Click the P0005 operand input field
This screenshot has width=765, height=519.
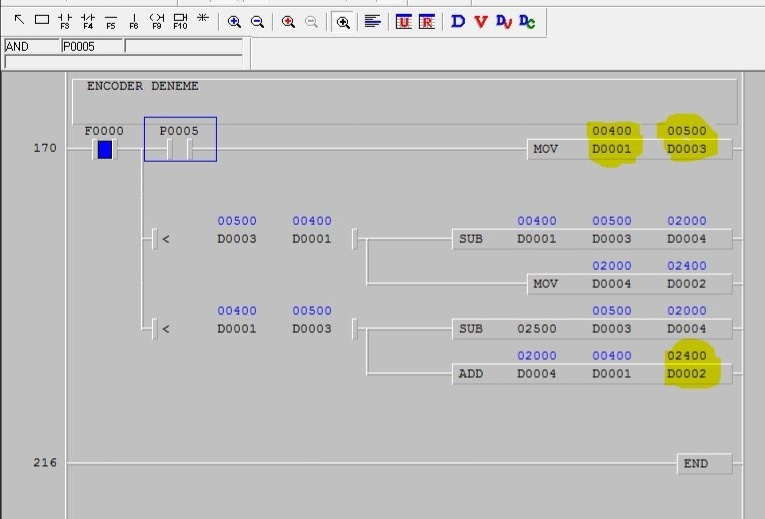click(x=92, y=46)
